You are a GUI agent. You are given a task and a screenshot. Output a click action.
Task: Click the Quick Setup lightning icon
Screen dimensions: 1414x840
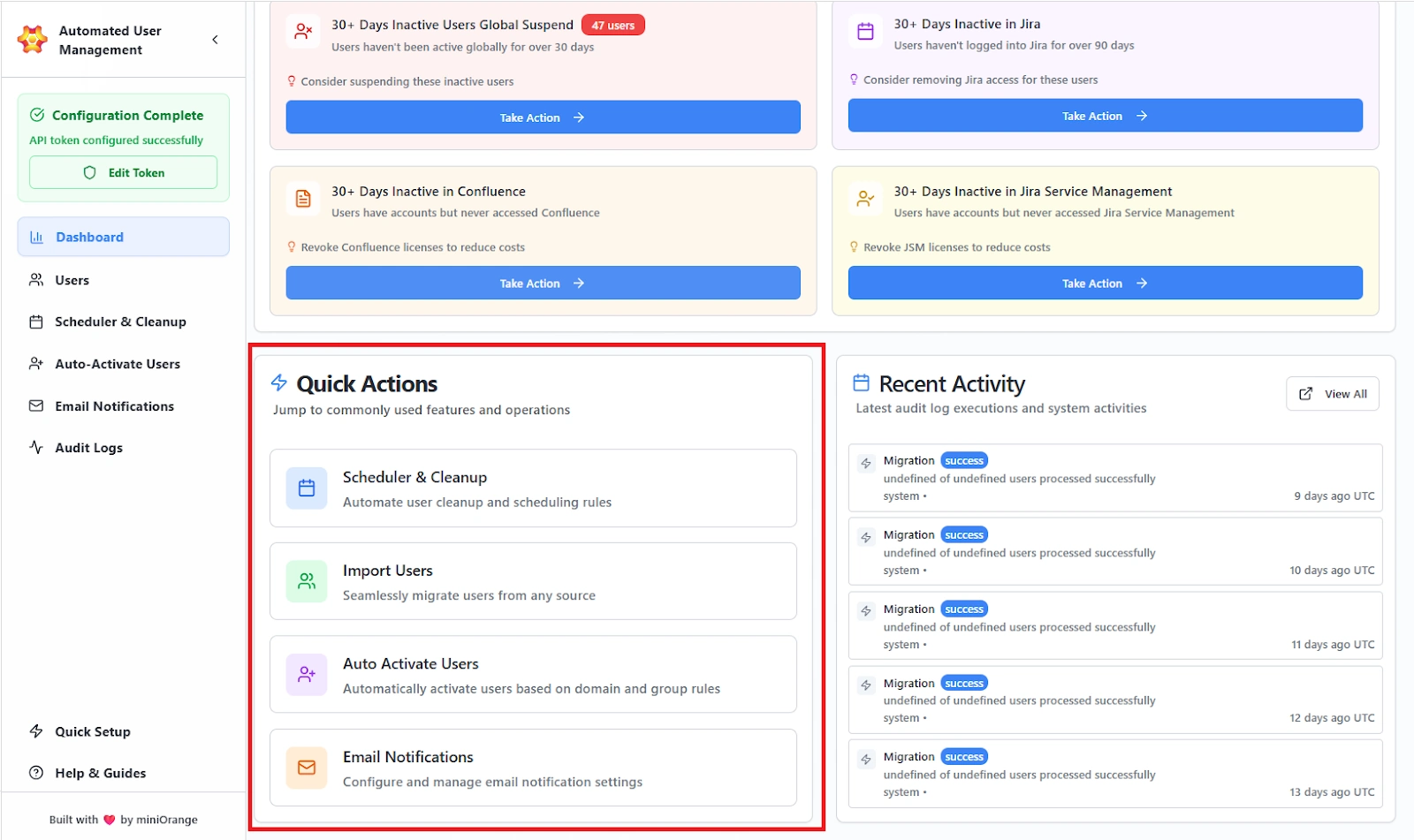(x=35, y=731)
